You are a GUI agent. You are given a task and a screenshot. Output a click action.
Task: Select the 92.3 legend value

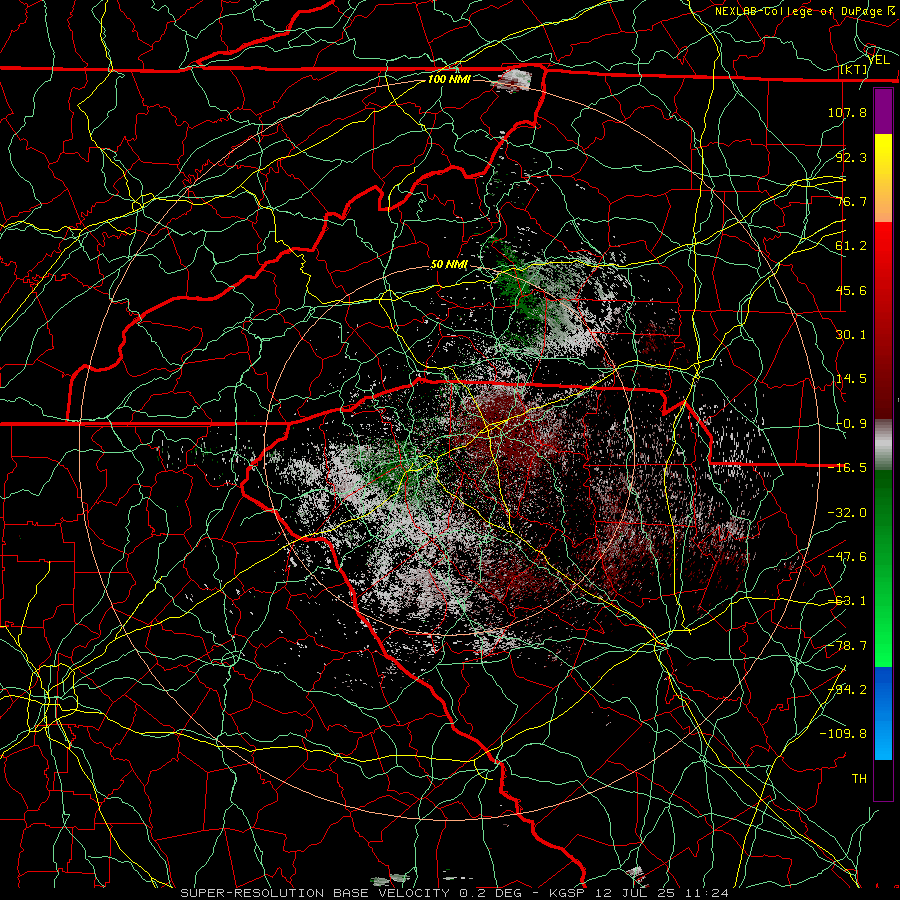click(x=851, y=157)
